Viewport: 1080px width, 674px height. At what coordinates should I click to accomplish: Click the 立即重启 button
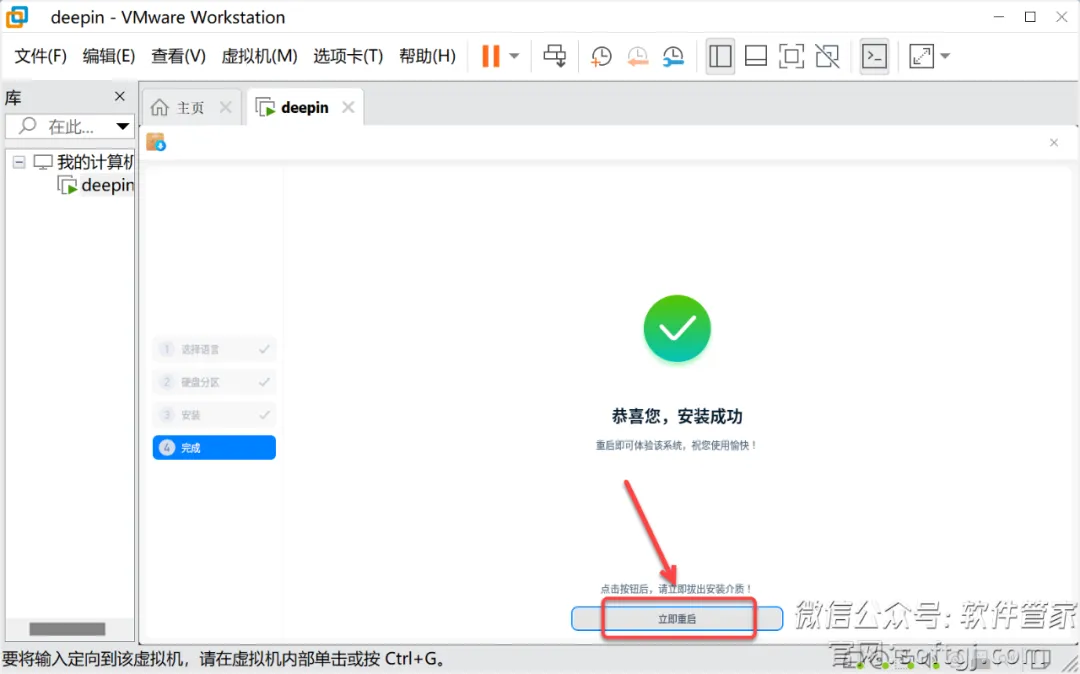677,618
